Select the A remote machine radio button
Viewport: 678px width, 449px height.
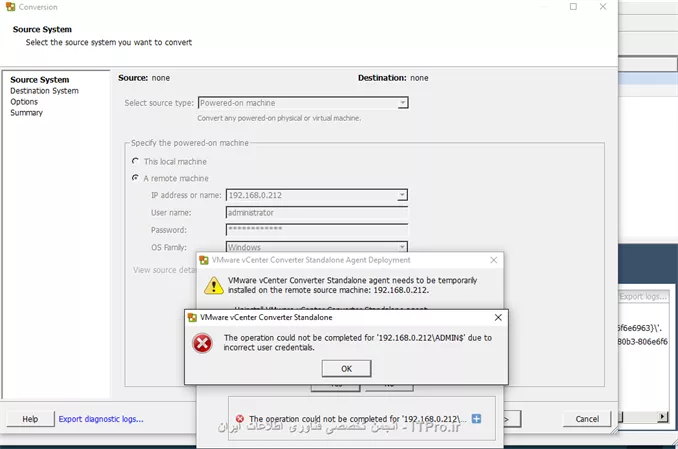pos(135,178)
